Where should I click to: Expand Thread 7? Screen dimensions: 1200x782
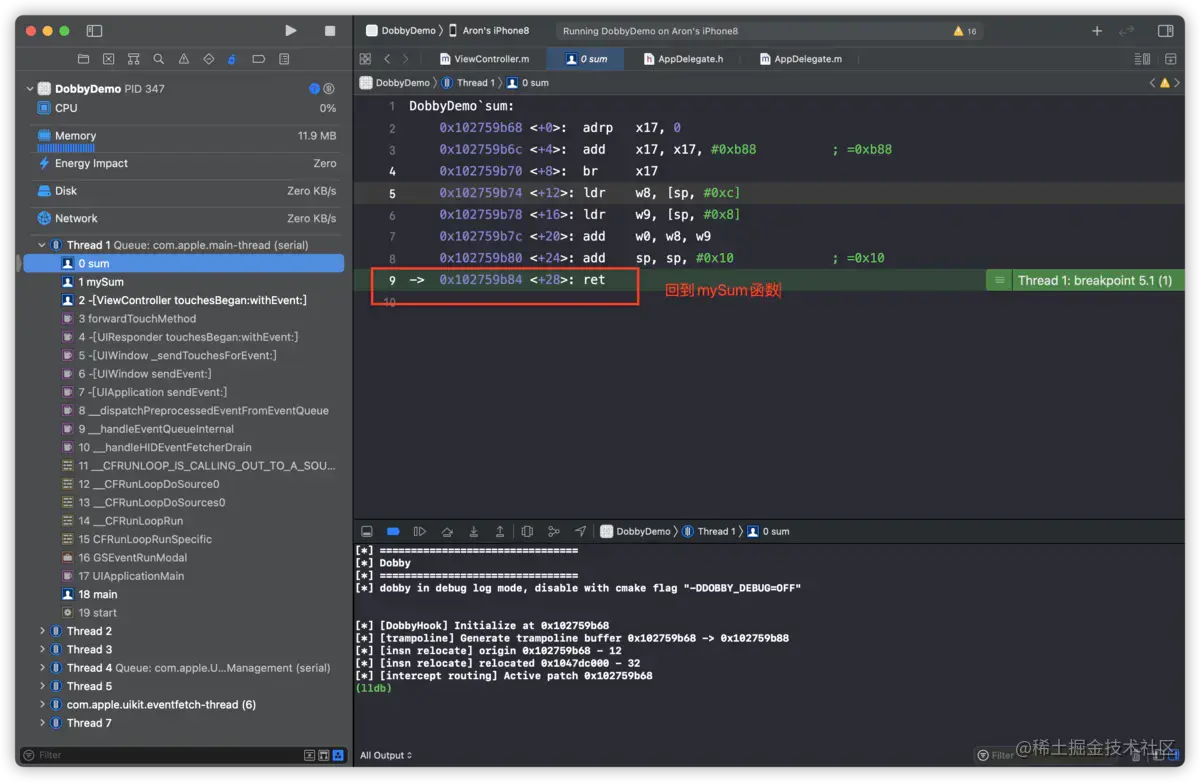(42, 723)
